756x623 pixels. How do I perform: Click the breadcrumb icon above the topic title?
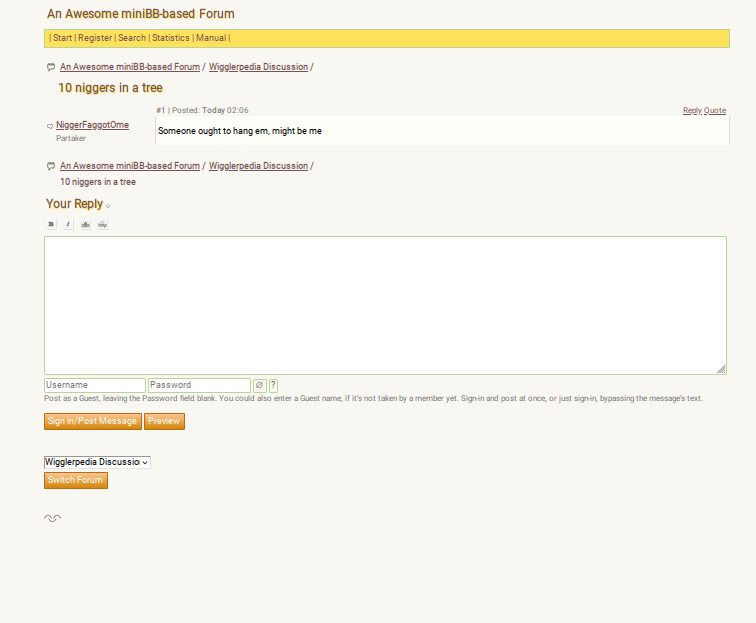(51, 67)
